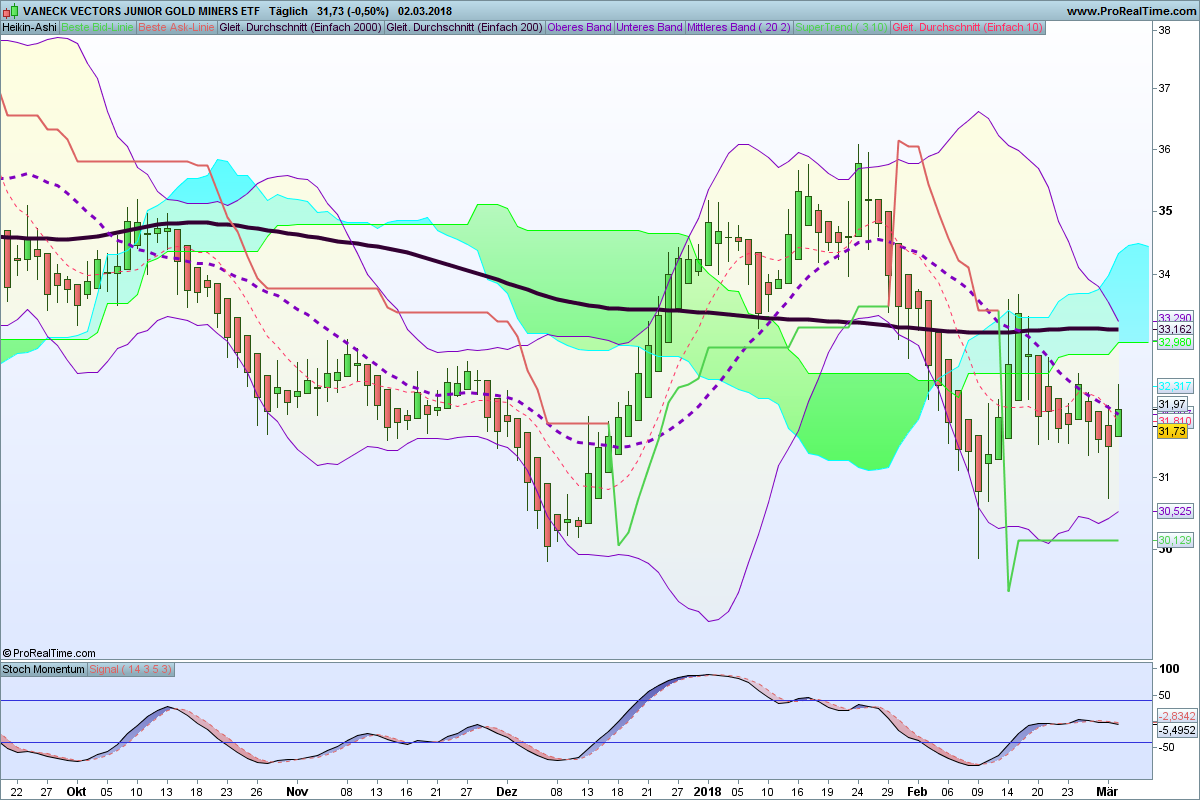The width and height of the screenshot is (1200, 800).
Task: Open Gleit. Durchschnitt (Einfach 2000) settings
Action: tap(300, 27)
